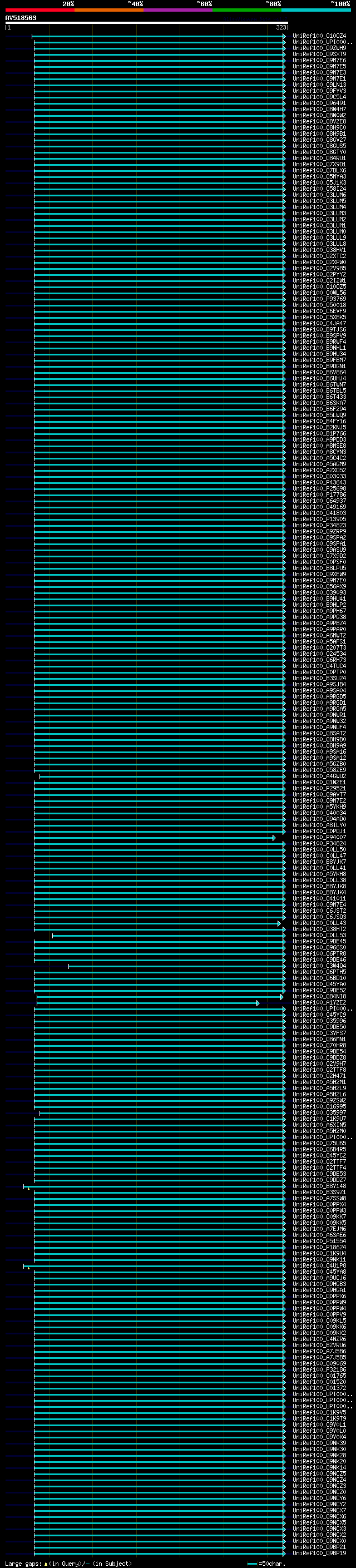Click the cyan ~100% identity color segment
Image resolution: width=356 pixels, height=1568 pixels.
tap(317, 10)
